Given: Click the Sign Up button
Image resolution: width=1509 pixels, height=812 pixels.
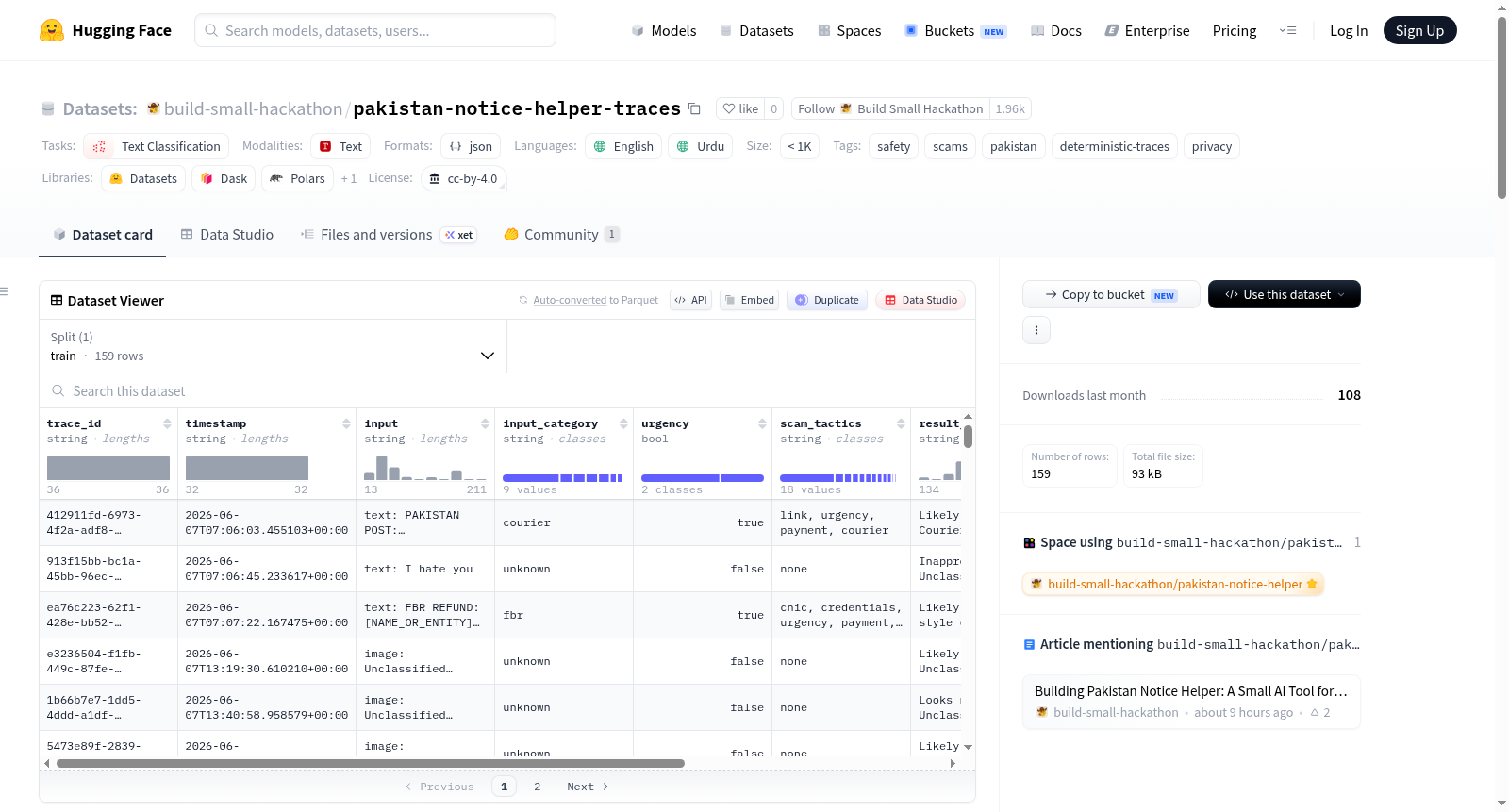Looking at the screenshot, I should pyautogui.click(x=1419, y=30).
